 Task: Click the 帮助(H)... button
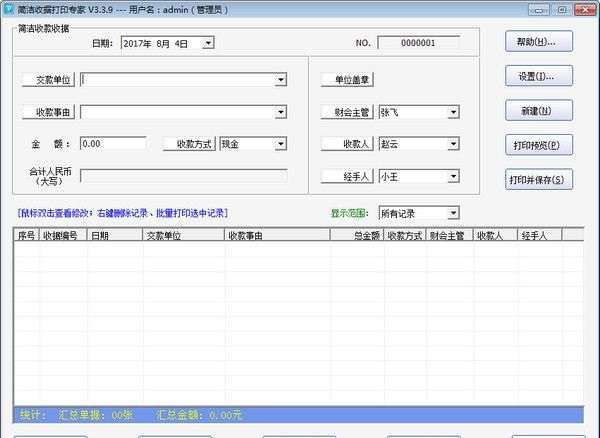point(539,41)
